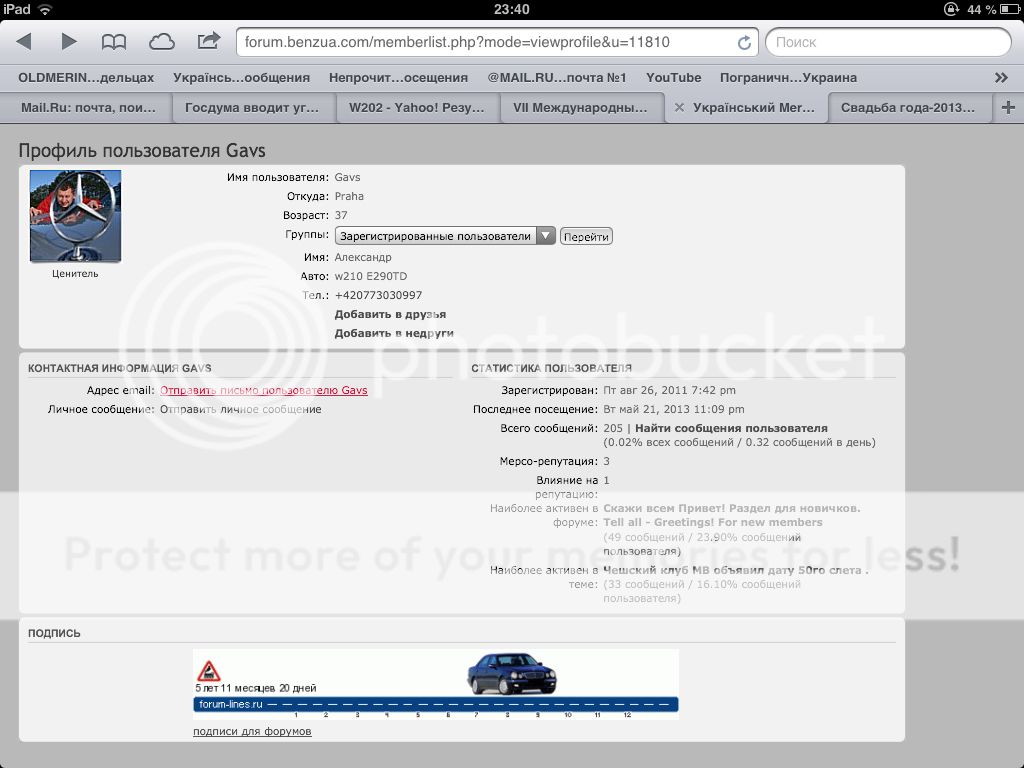The width and height of the screenshot is (1024, 768).
Task: Close the Український Мерс tab
Action: (680, 108)
